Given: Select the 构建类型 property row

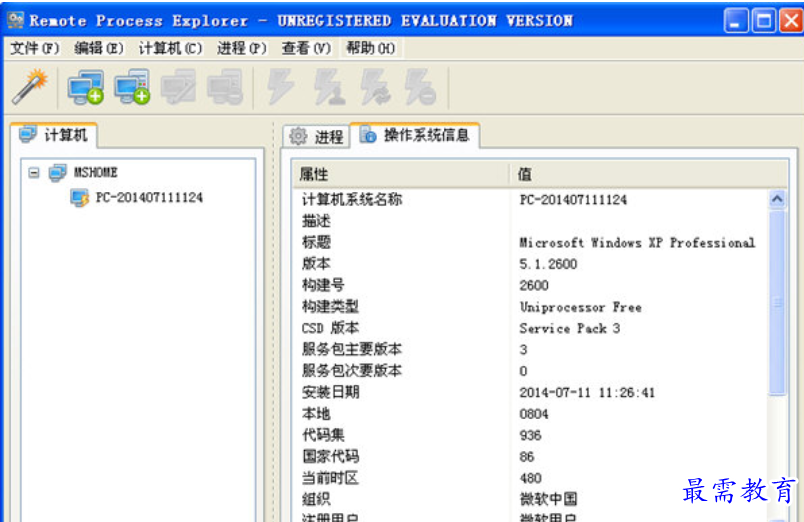Looking at the screenshot, I should 530,307.
